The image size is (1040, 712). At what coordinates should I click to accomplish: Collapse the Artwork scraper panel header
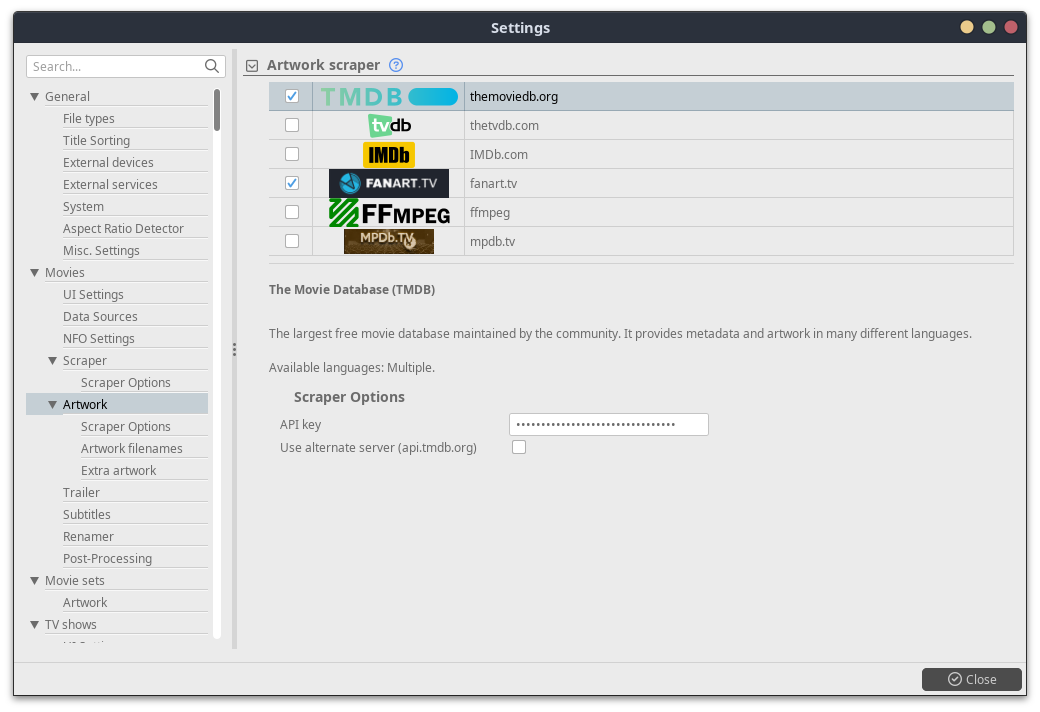[252, 66]
